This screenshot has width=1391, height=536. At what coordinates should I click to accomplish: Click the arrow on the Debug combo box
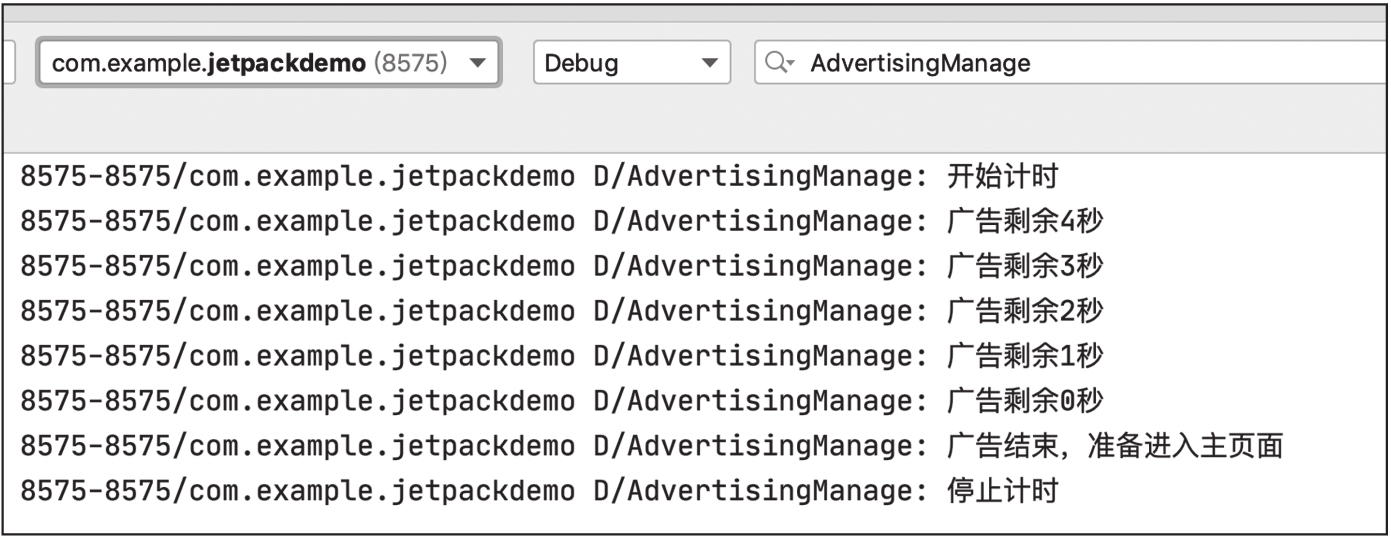coord(709,64)
